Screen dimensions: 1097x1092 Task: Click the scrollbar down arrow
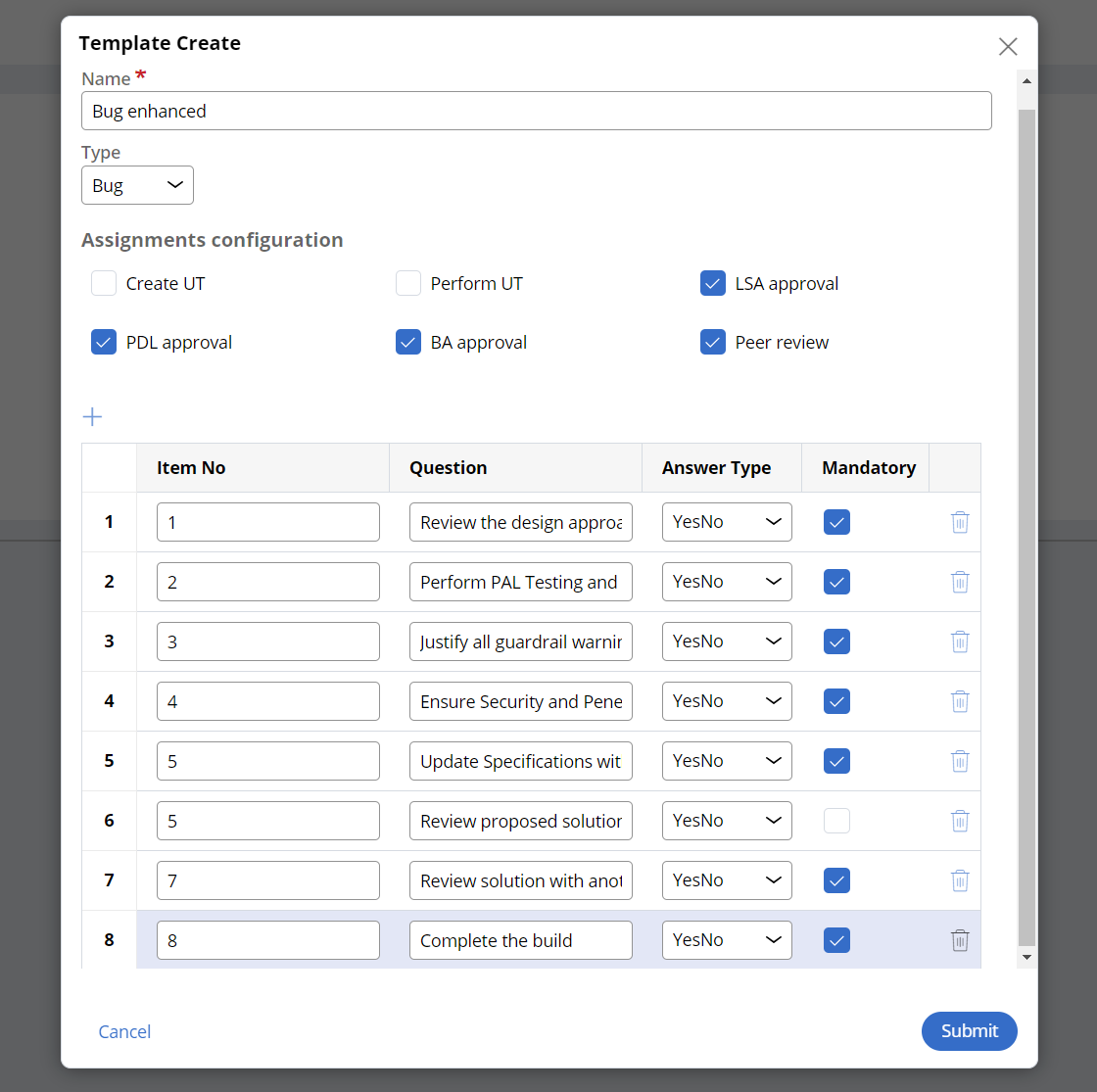[x=1026, y=957]
